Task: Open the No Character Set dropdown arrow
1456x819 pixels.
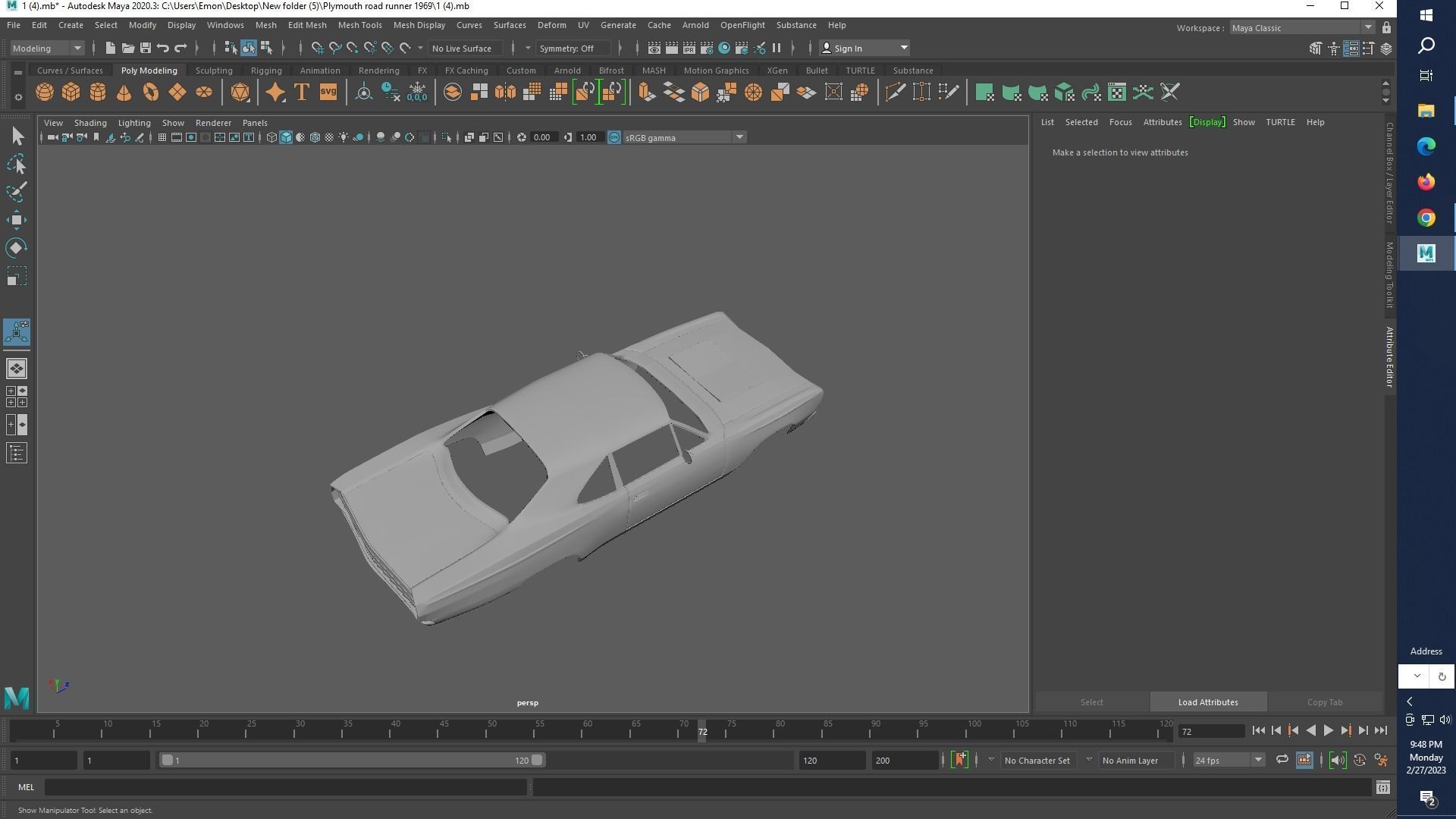Action: click(990, 760)
